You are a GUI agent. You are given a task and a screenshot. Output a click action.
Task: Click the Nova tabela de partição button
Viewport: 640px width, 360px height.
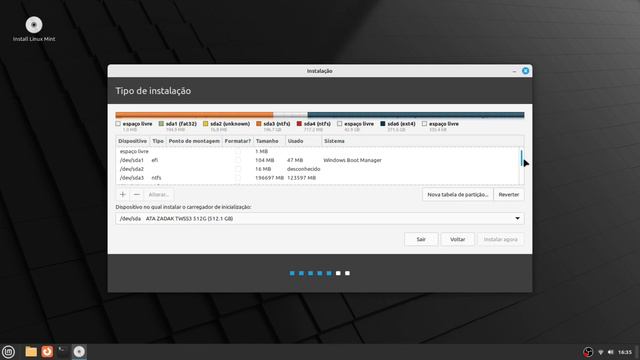458,195
